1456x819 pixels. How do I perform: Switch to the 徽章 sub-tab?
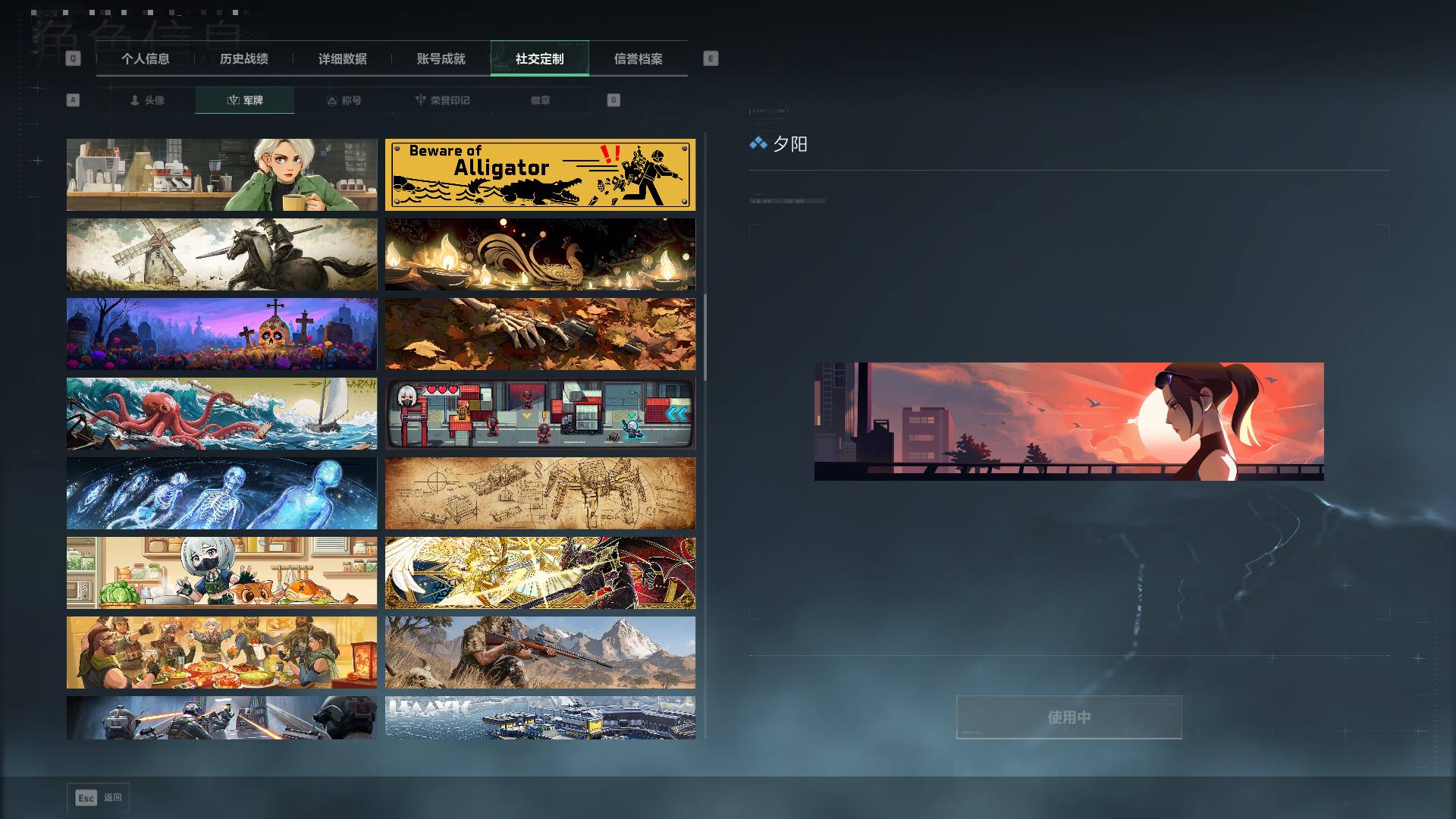pos(540,100)
